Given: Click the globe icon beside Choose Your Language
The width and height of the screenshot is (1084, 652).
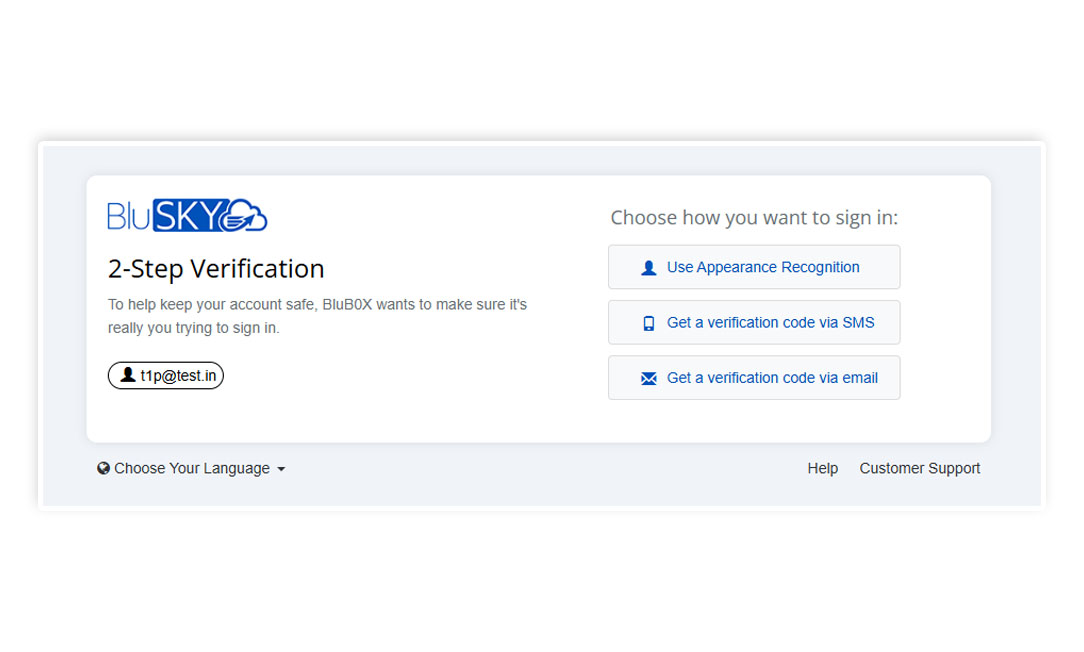Looking at the screenshot, I should pos(103,468).
